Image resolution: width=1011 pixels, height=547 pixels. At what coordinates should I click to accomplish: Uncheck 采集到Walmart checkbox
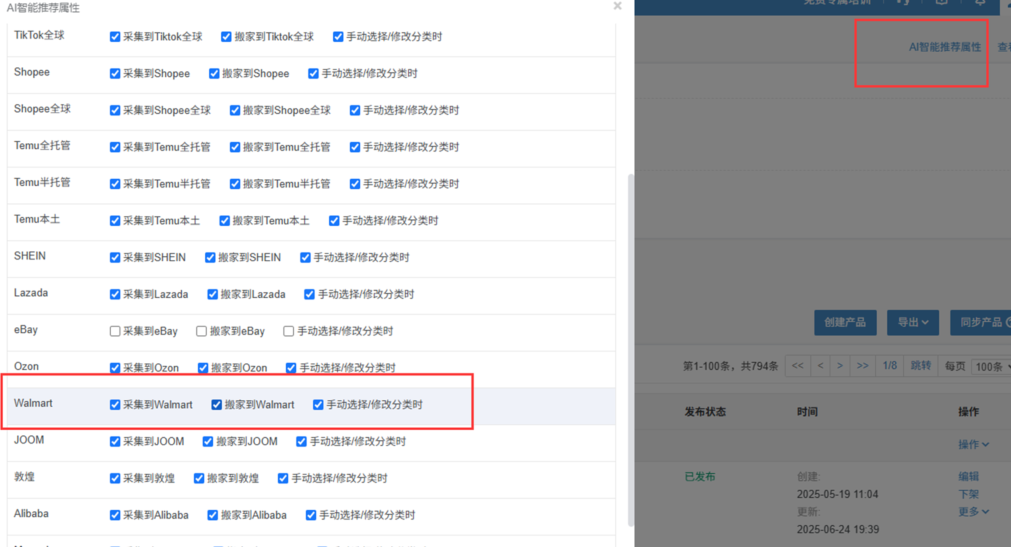tap(115, 404)
